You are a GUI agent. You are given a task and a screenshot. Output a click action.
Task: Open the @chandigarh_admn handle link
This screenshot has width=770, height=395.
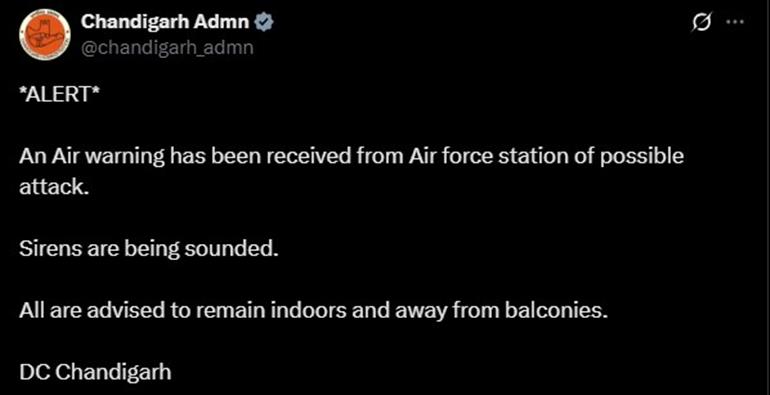point(167,48)
